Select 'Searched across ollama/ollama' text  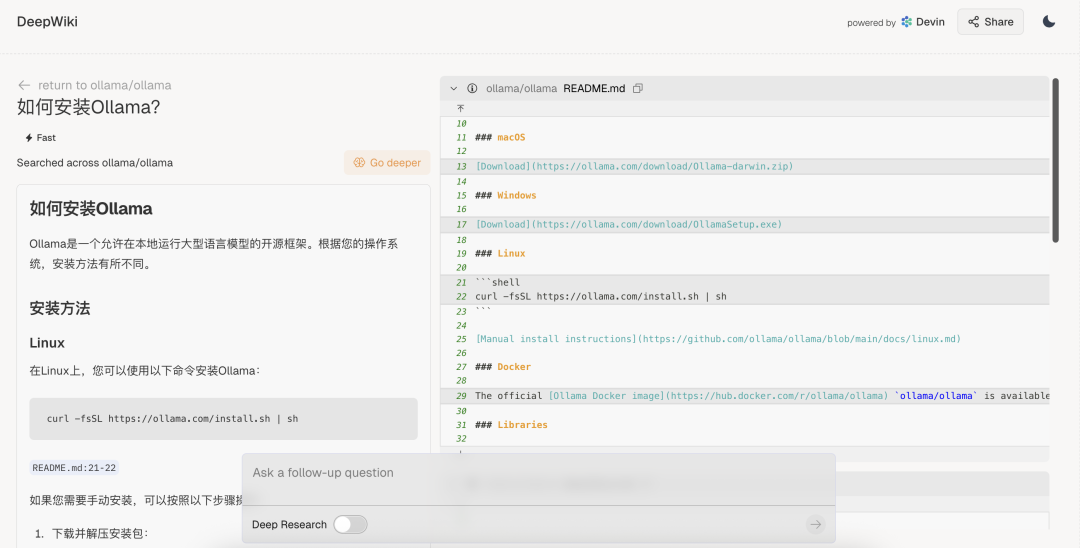(95, 163)
